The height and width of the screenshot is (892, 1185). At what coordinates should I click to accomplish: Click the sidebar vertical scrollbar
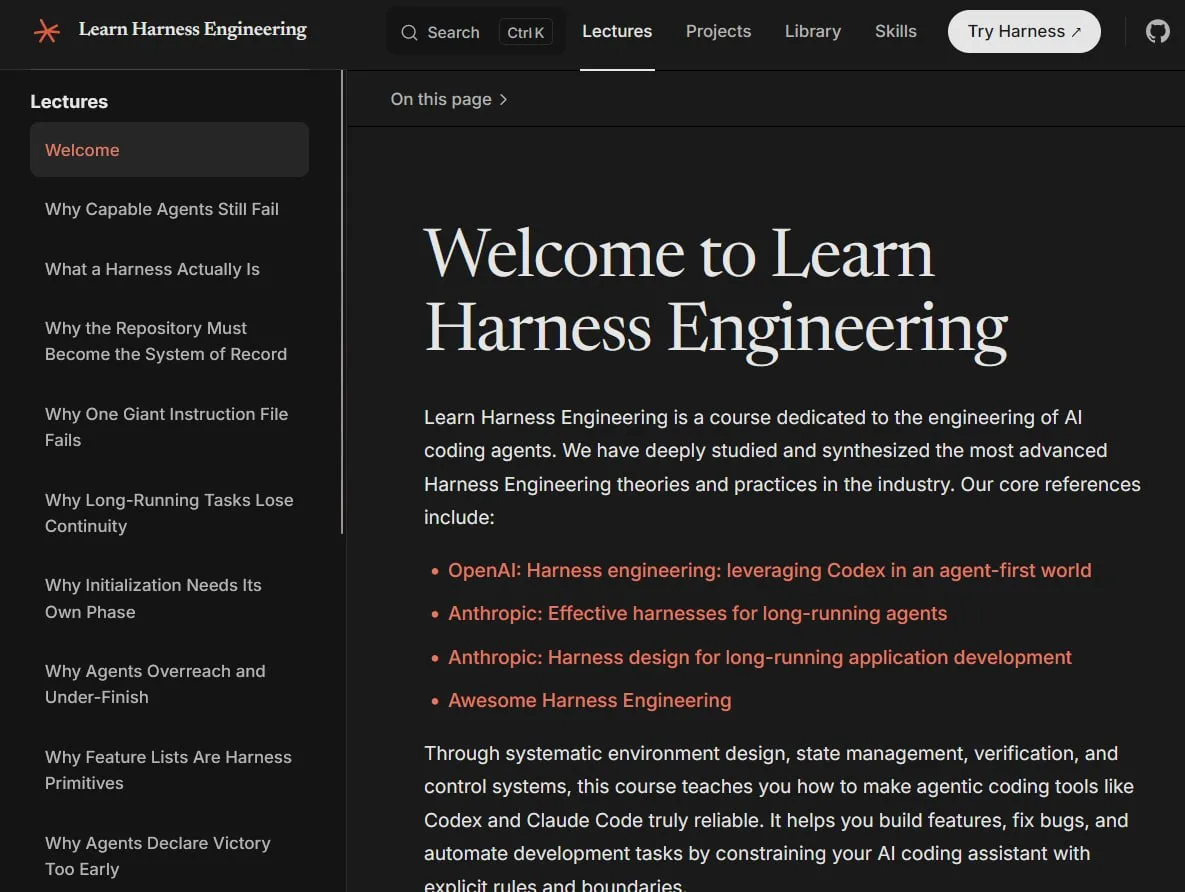(x=342, y=302)
